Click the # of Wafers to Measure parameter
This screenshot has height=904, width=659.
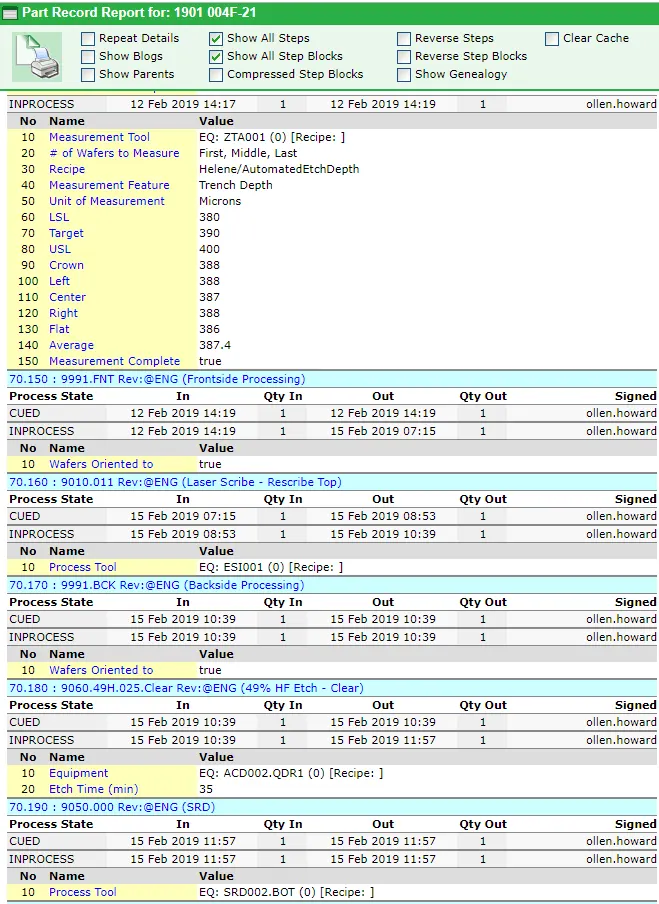(114, 153)
